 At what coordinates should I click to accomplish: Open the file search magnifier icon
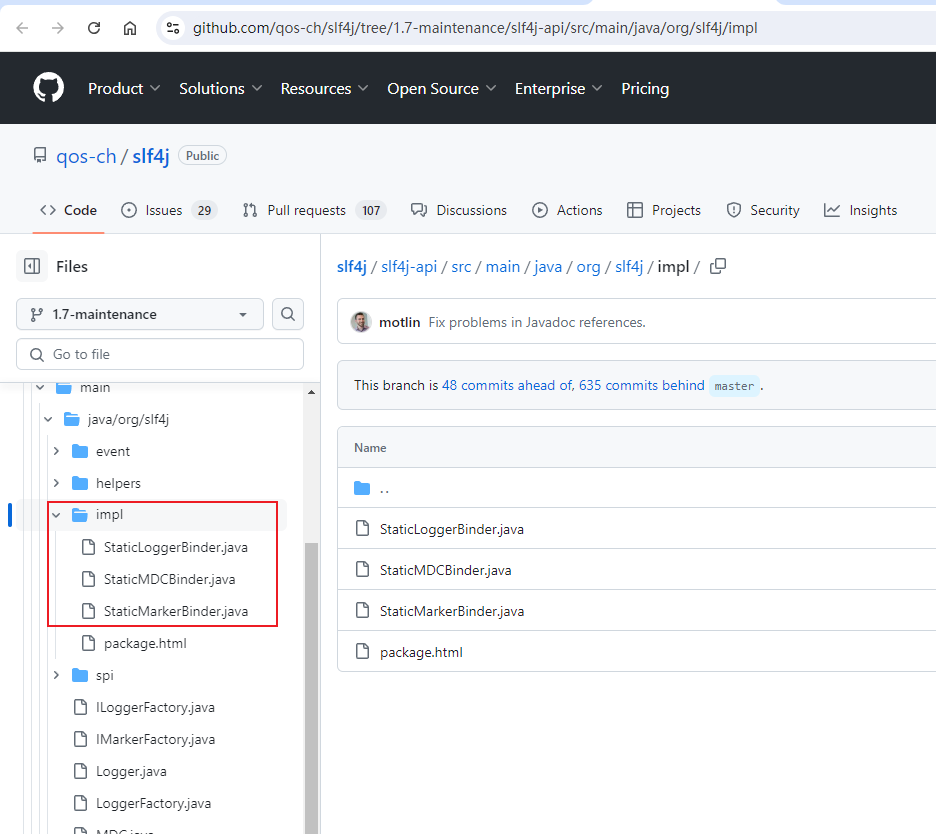288,314
